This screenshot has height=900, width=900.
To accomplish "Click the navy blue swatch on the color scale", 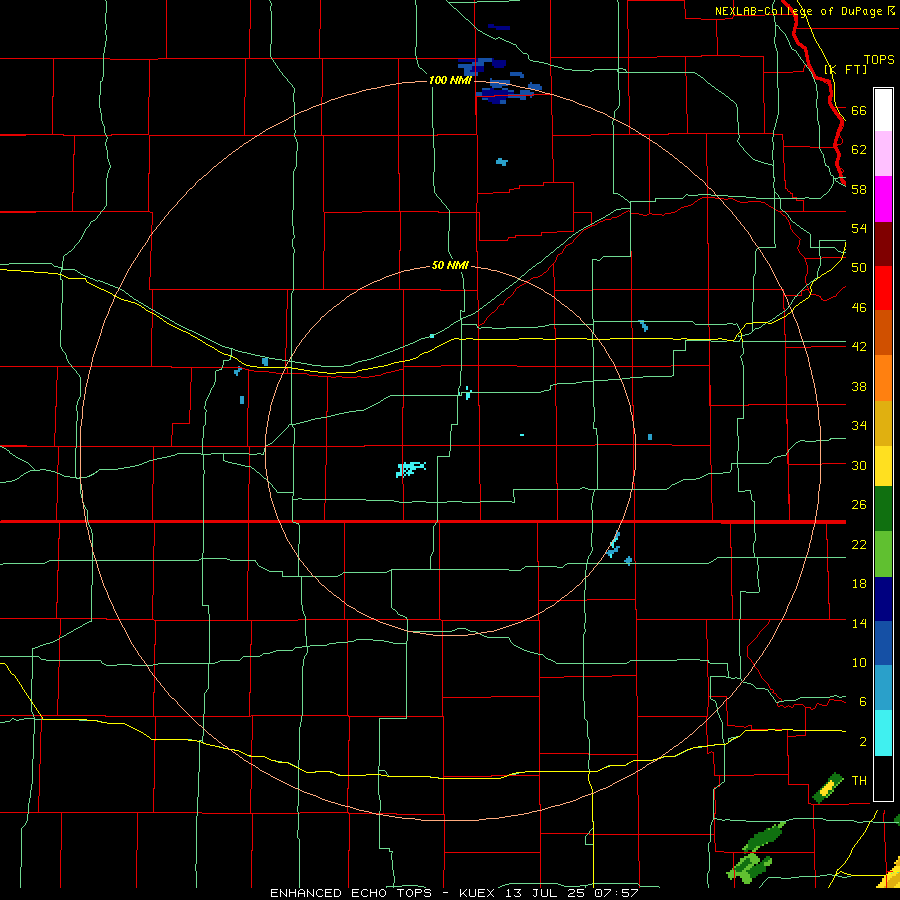I will point(883,599).
